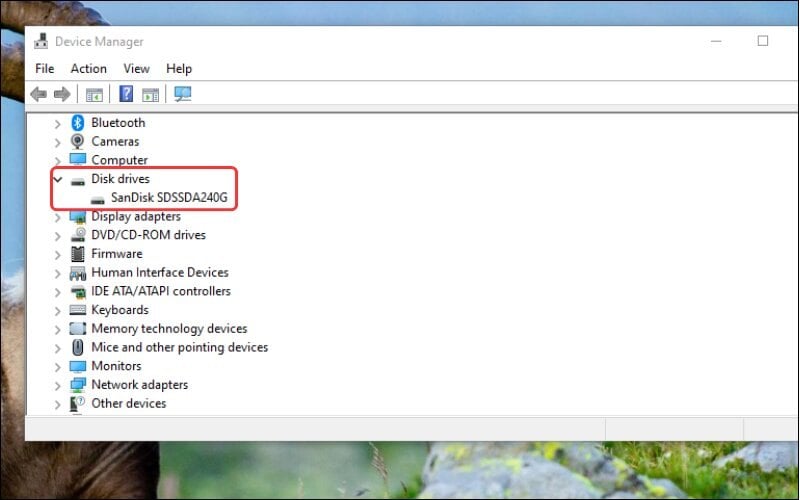
Task: Click the mouse icon beside Mice and other pointing devices
Action: [x=78, y=347]
